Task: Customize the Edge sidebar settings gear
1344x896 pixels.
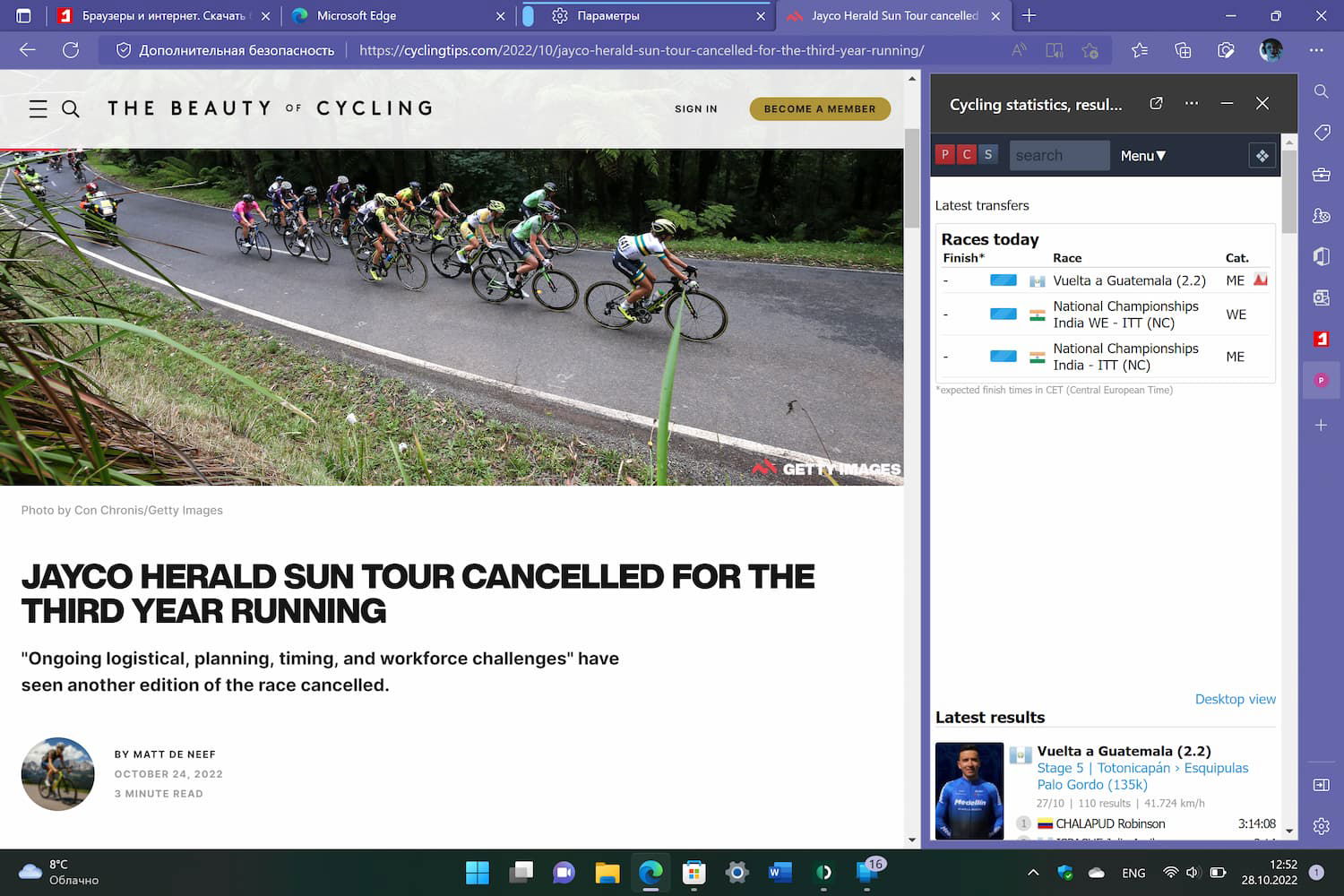Action: coord(1321,826)
